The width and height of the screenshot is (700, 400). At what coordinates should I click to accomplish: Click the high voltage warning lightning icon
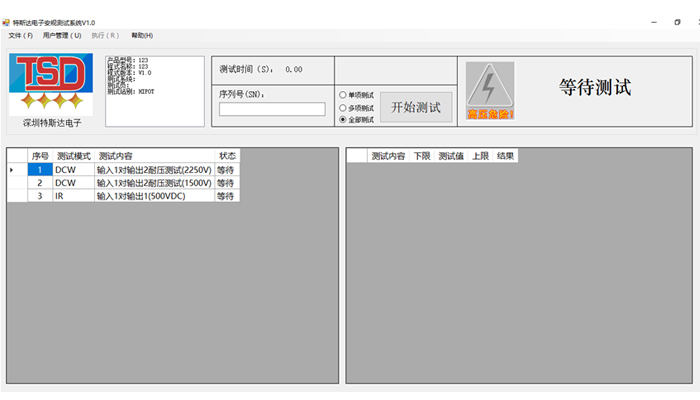click(490, 90)
